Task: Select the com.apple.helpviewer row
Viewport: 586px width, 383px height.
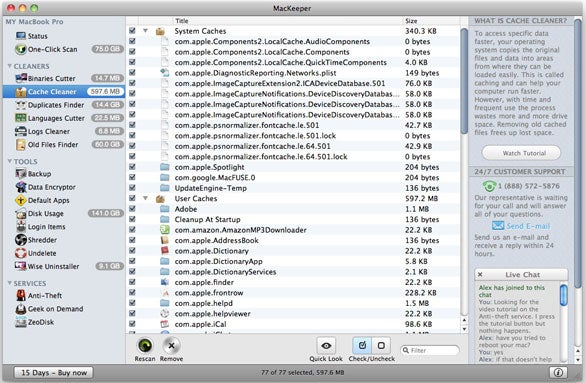Action: [x=293, y=313]
